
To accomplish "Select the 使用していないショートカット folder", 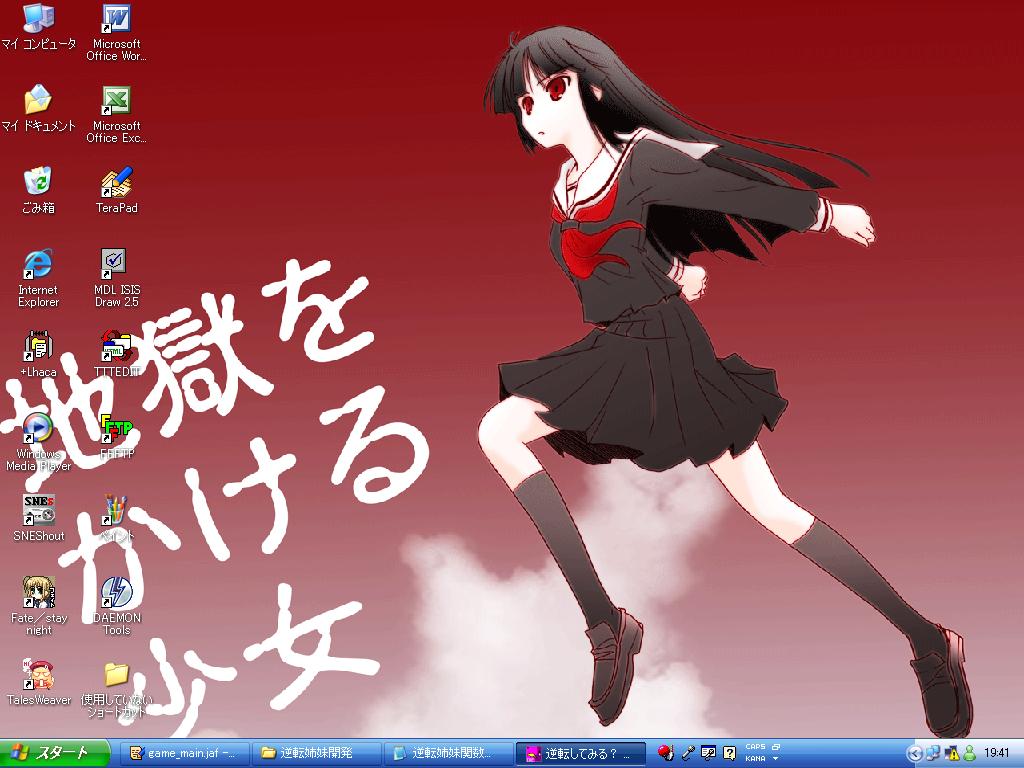I will point(116,689).
